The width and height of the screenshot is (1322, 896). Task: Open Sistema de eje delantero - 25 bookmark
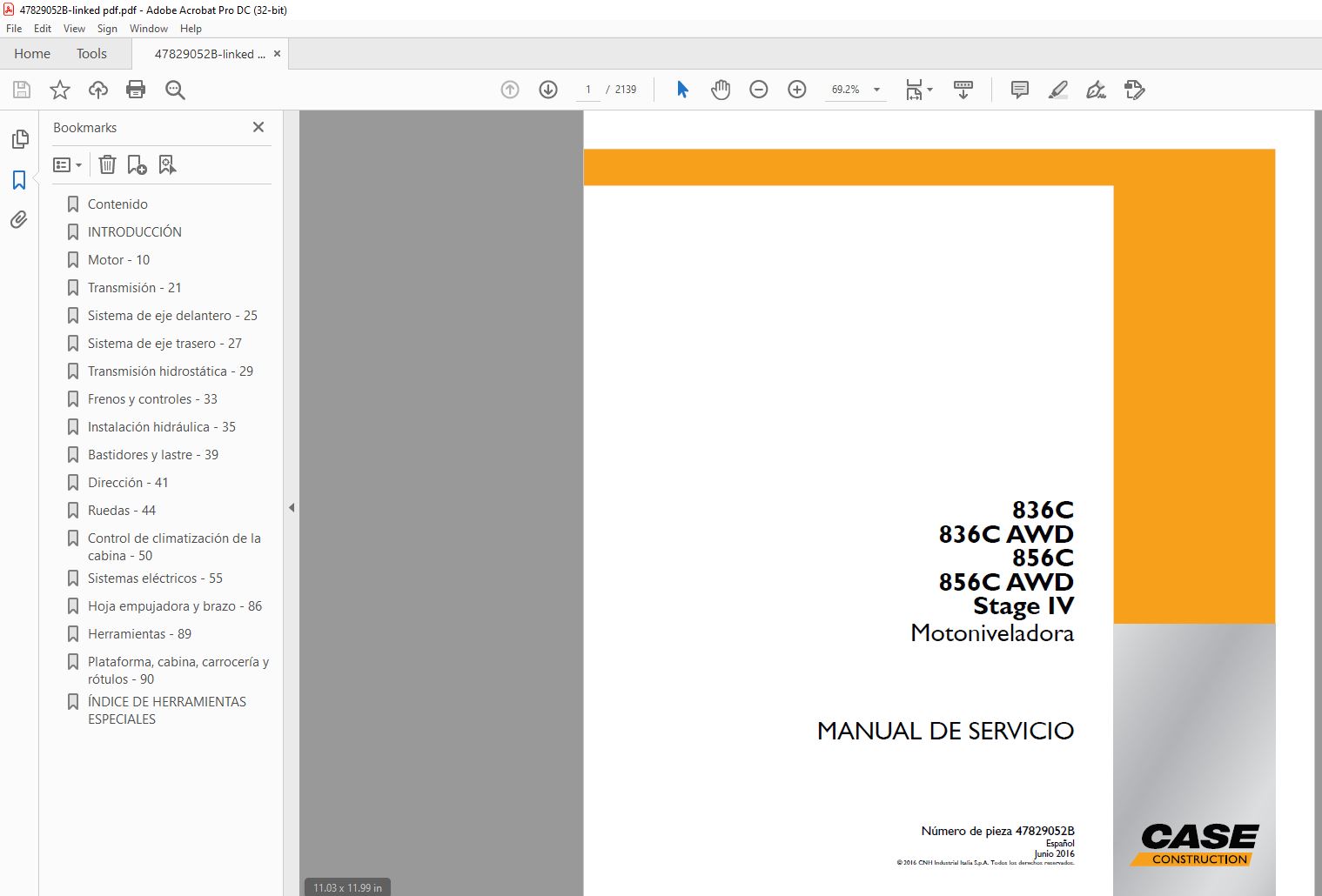point(172,316)
